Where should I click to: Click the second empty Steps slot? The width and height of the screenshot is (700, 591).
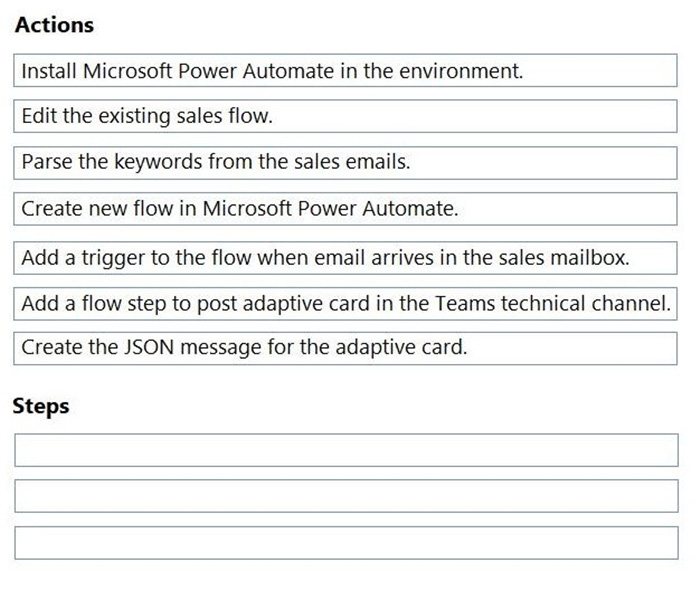coord(346,496)
